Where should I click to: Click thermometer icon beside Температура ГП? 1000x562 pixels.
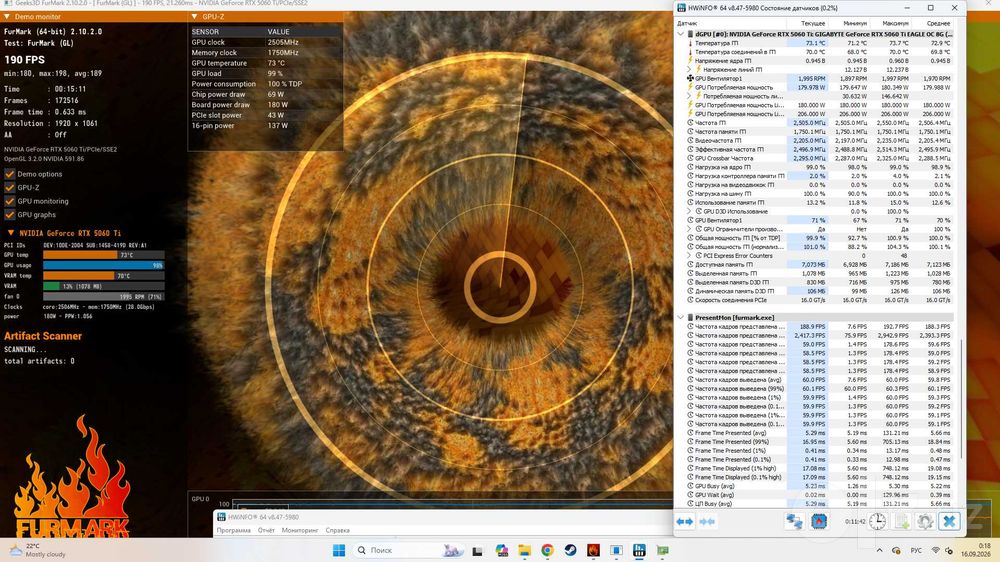tap(690, 43)
